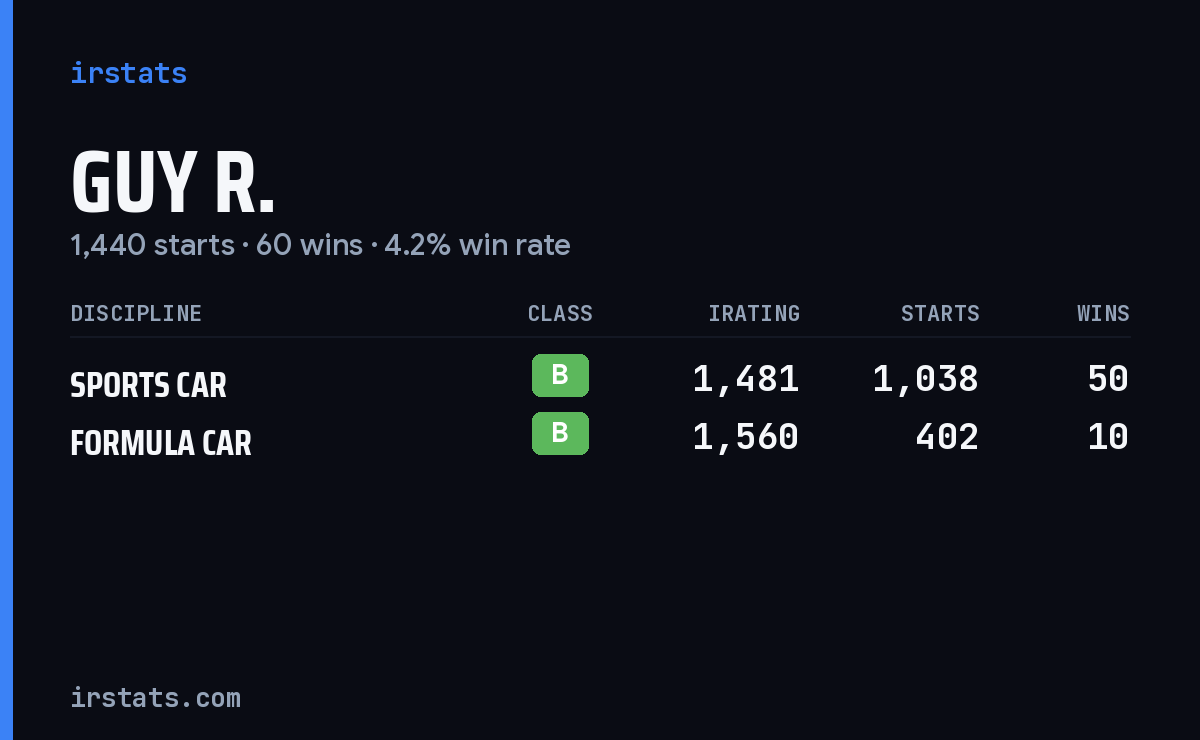Click the Formula Car class B badge
This screenshot has width=1200, height=740.
[x=560, y=433]
